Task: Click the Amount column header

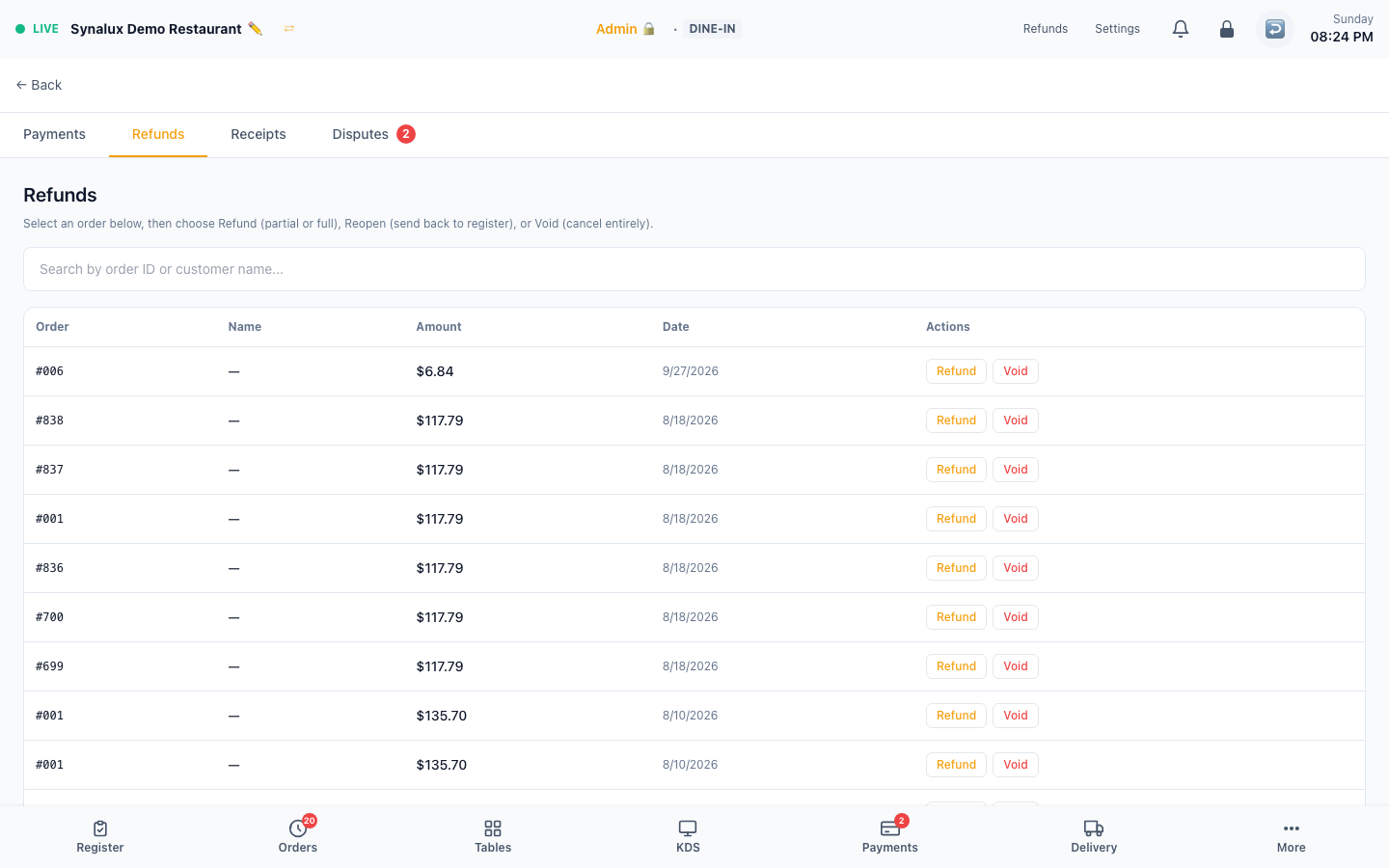Action: pos(439,327)
